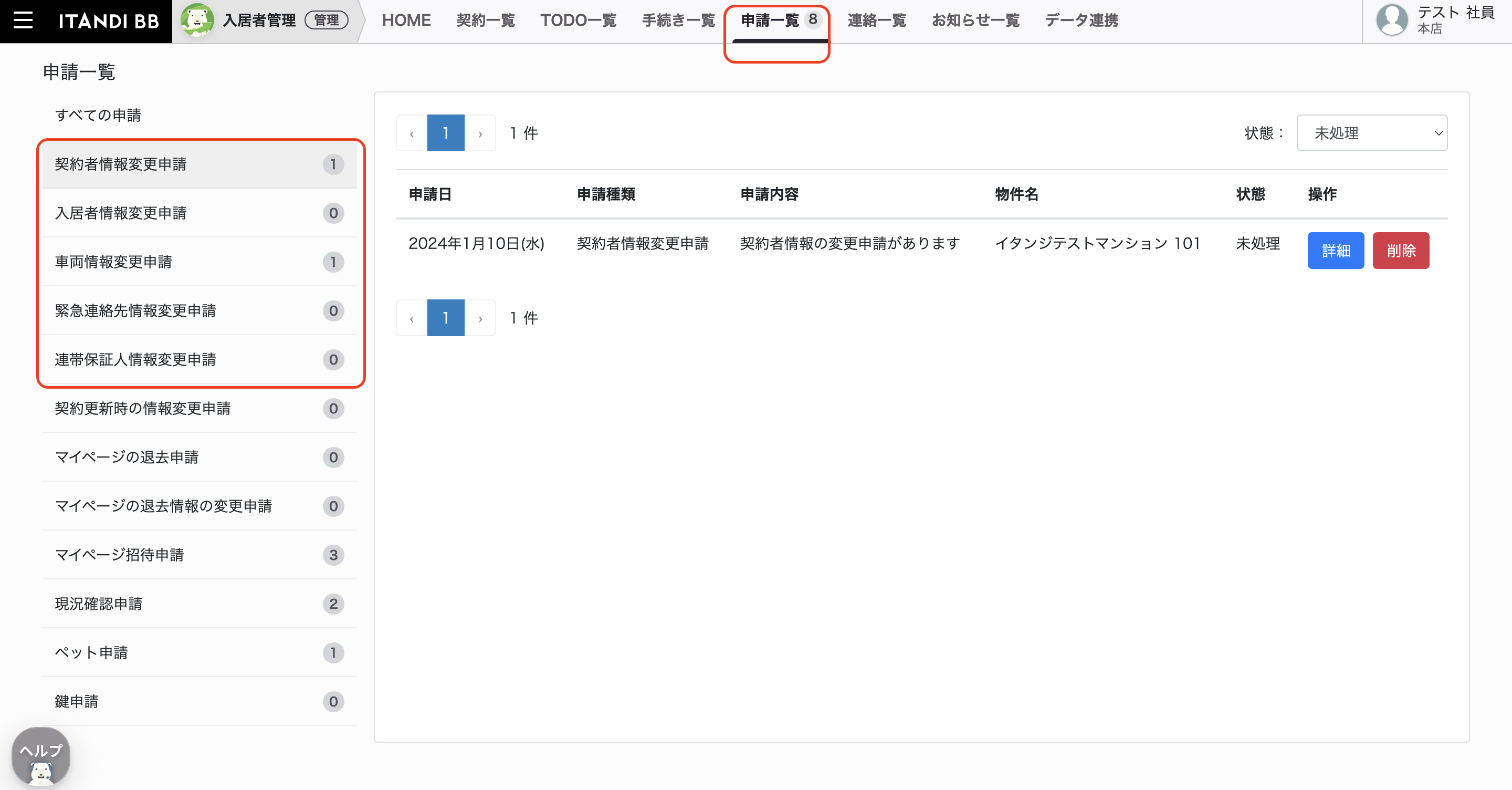Select 連帯保証人情報変更申請 category
This screenshot has width=1512, height=790.
point(199,359)
